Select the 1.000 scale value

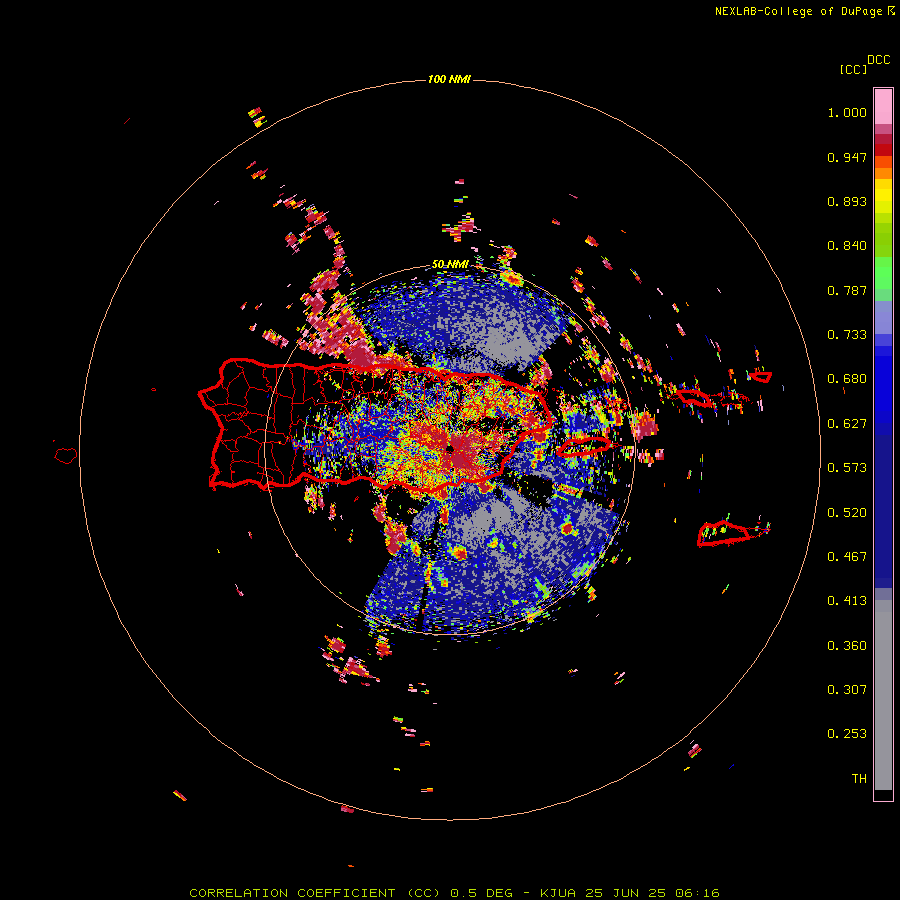click(x=847, y=112)
